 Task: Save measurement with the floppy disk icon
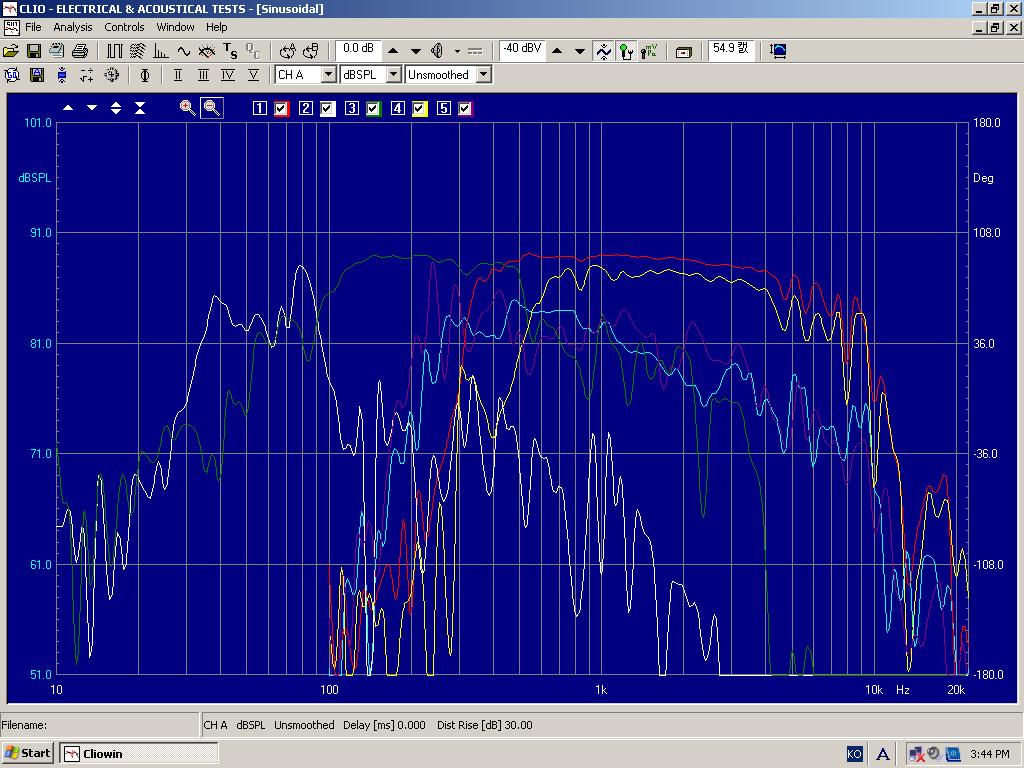(34, 51)
